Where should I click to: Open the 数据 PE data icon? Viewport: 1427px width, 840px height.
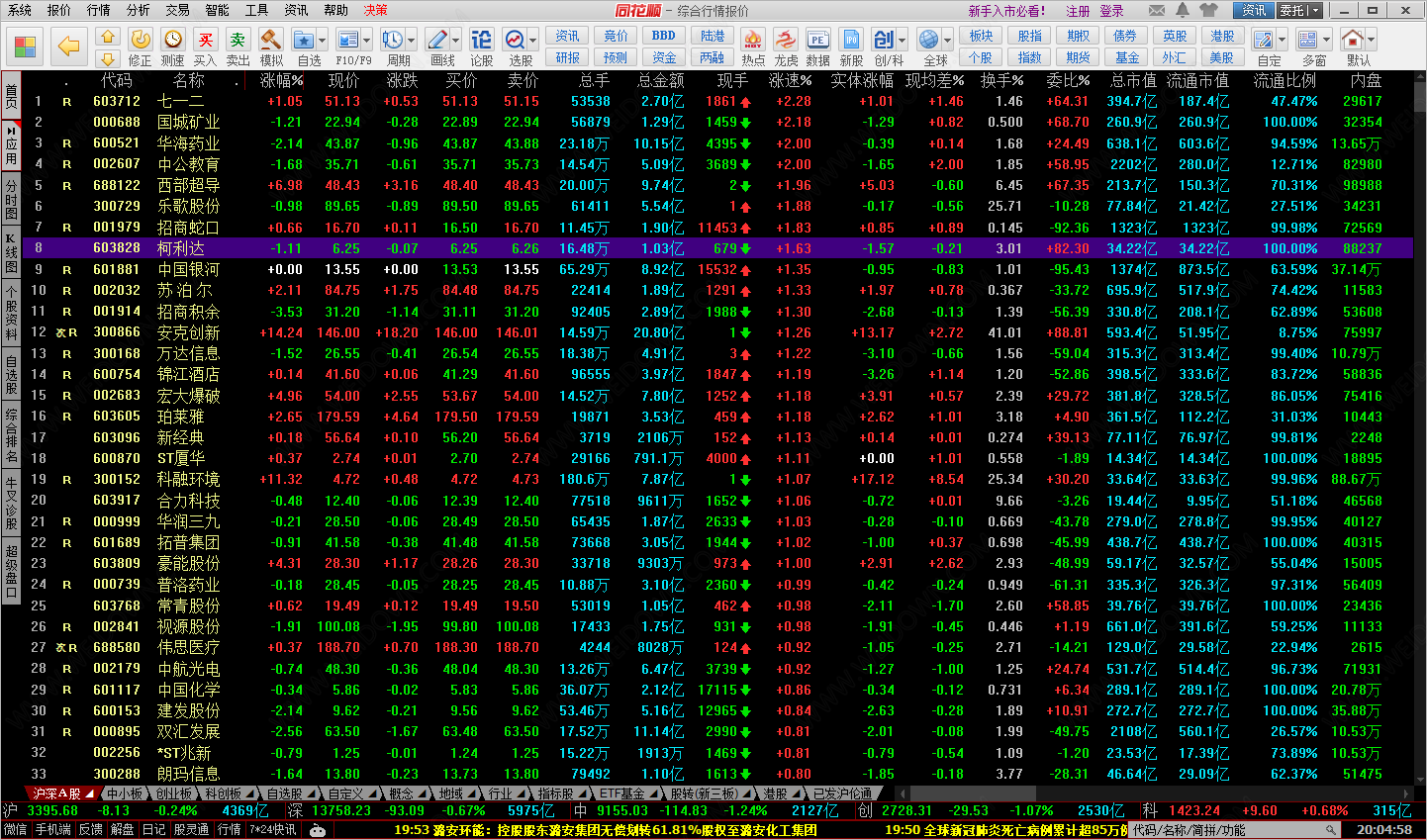[817, 40]
